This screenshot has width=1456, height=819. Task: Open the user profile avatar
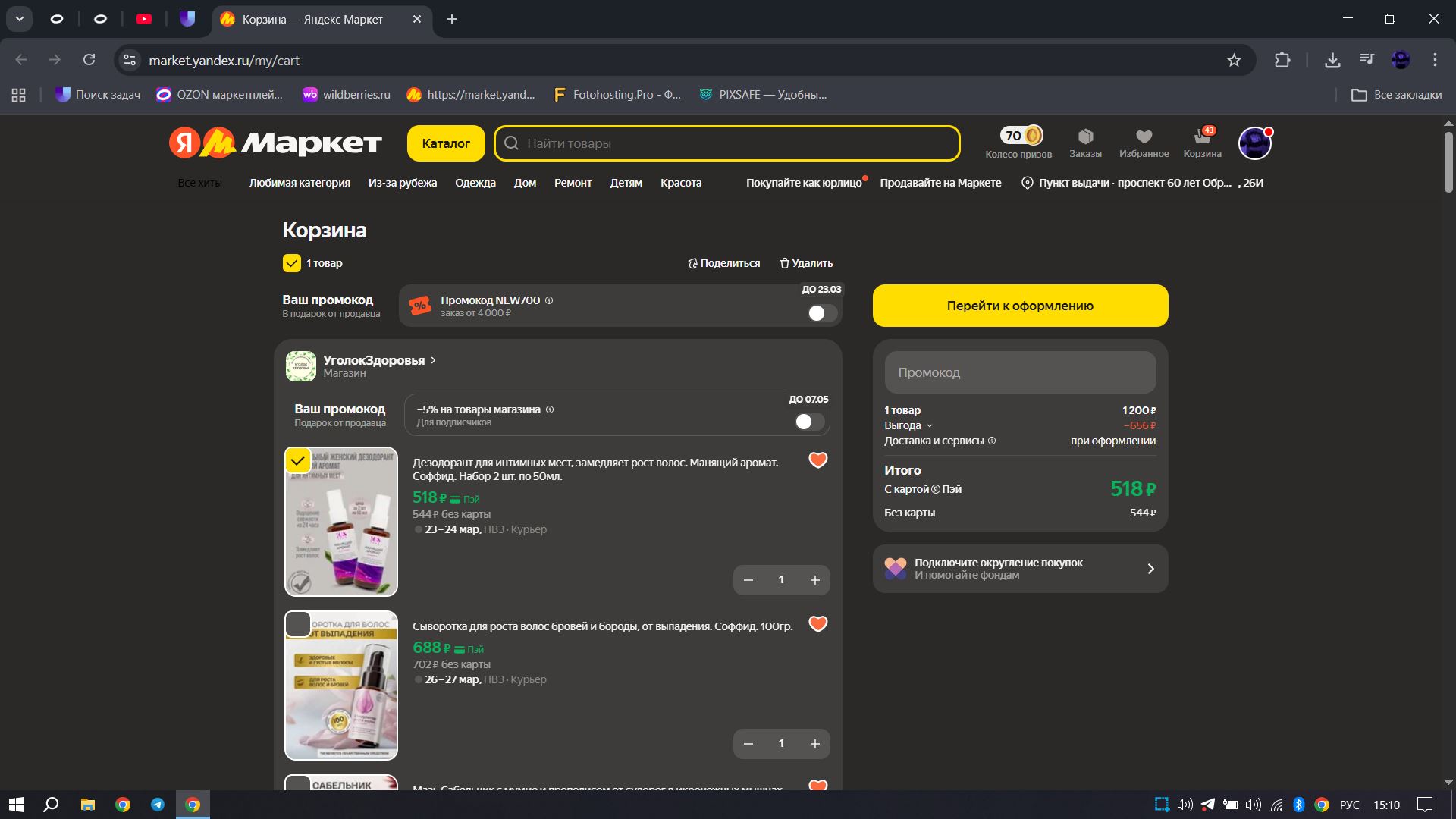1254,143
